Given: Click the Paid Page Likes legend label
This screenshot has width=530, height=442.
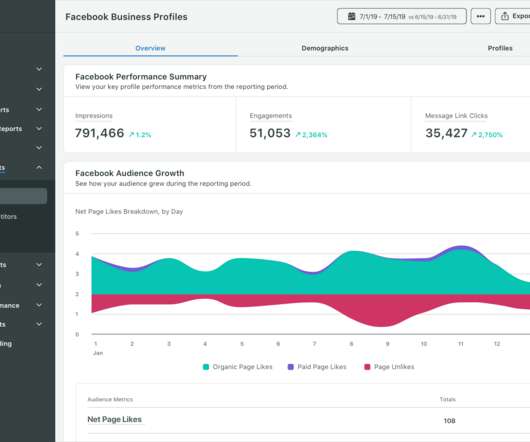Looking at the screenshot, I should [x=322, y=367].
